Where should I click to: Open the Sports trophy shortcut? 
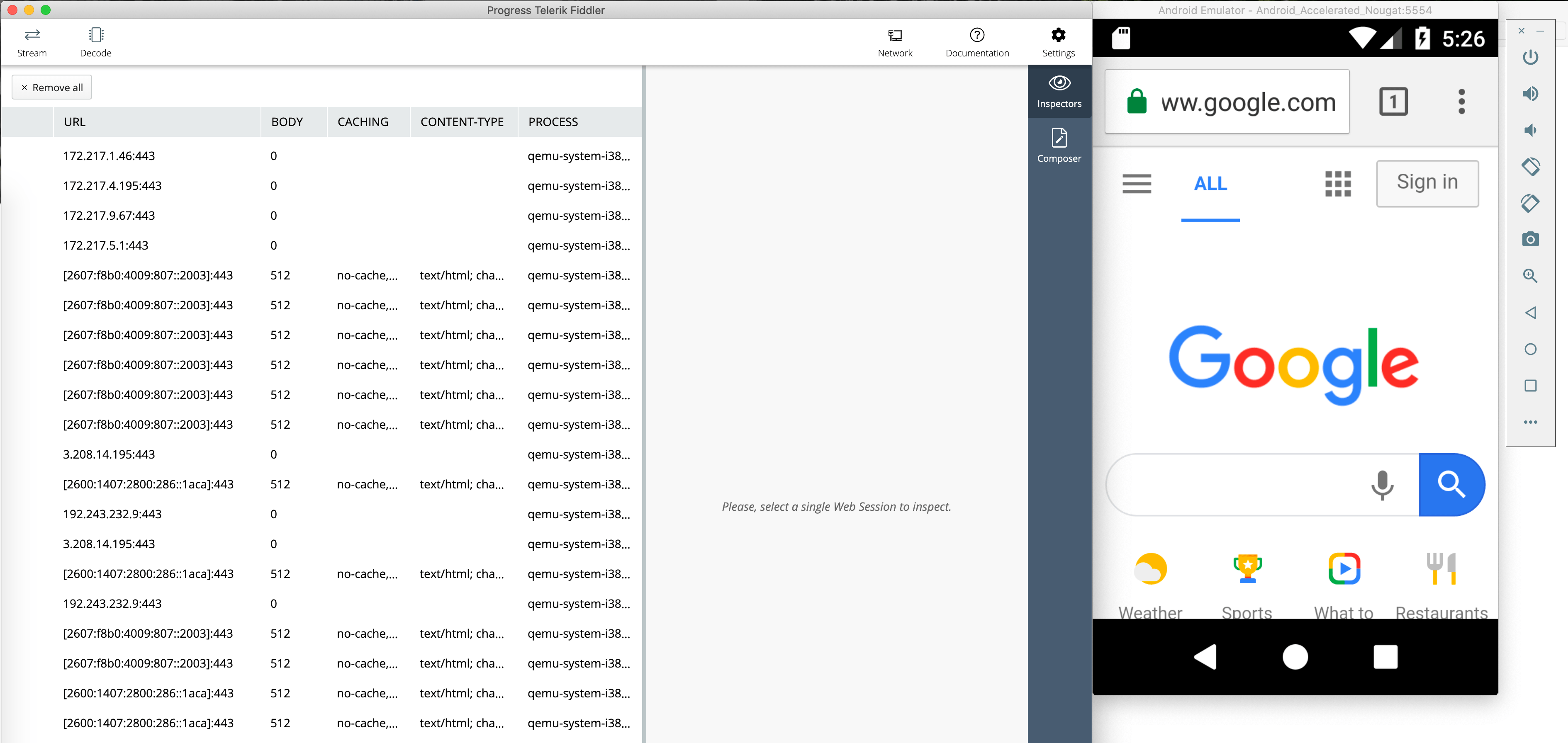tap(1247, 585)
